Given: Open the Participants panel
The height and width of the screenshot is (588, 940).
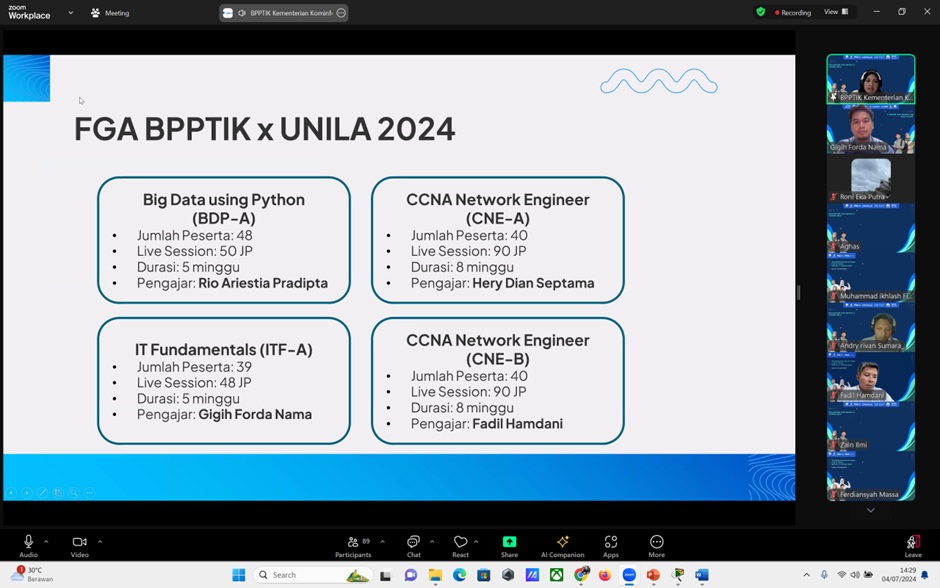Looking at the screenshot, I should click(352, 545).
